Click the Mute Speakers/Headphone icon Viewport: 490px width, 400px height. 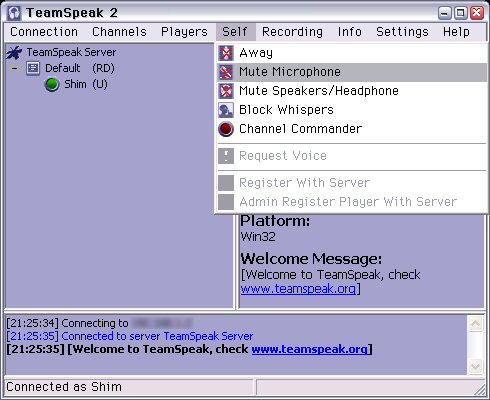[x=226, y=91]
